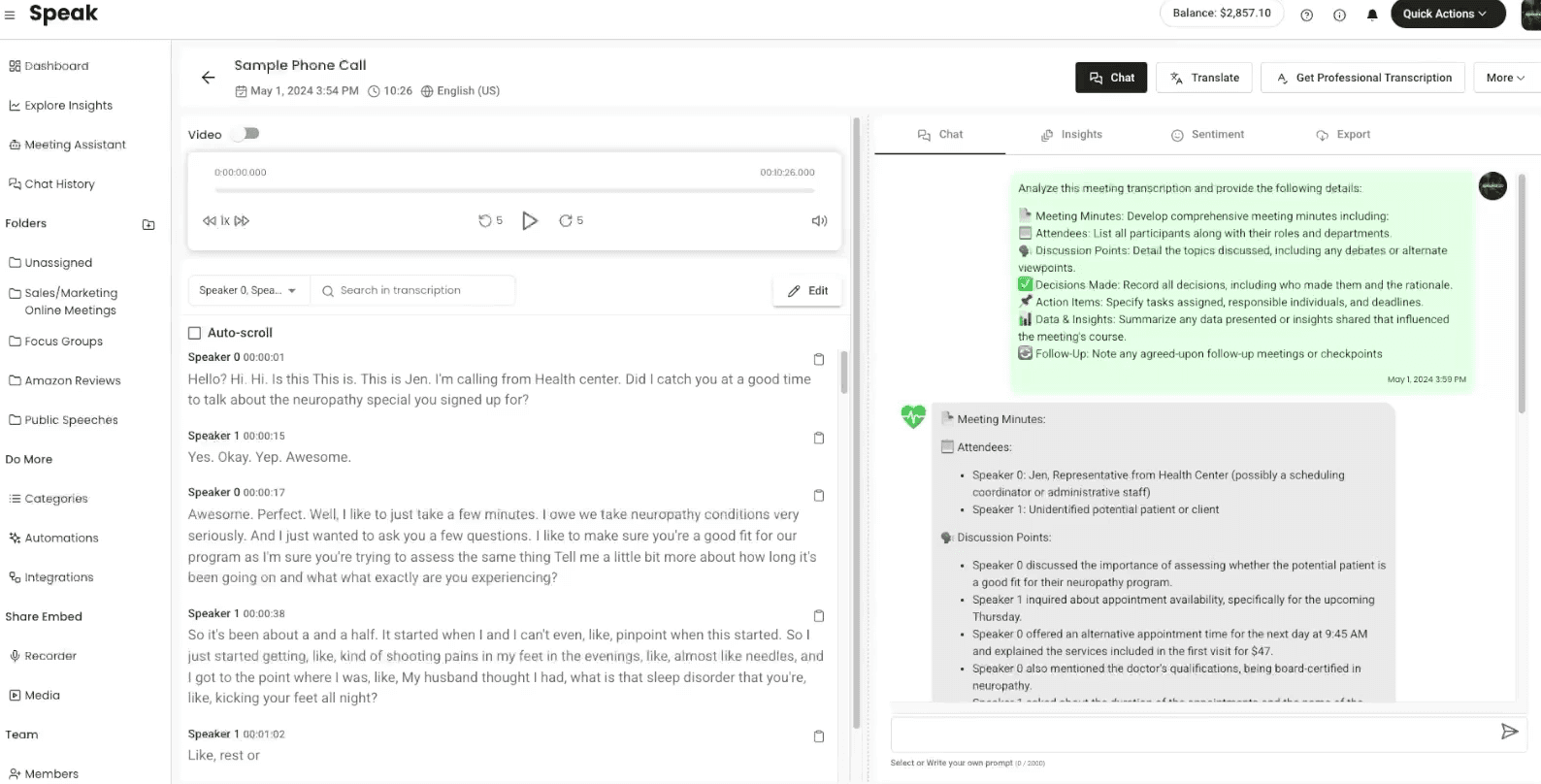1541x784 pixels.
Task: Skip forward 5 seconds
Action: 572,221
